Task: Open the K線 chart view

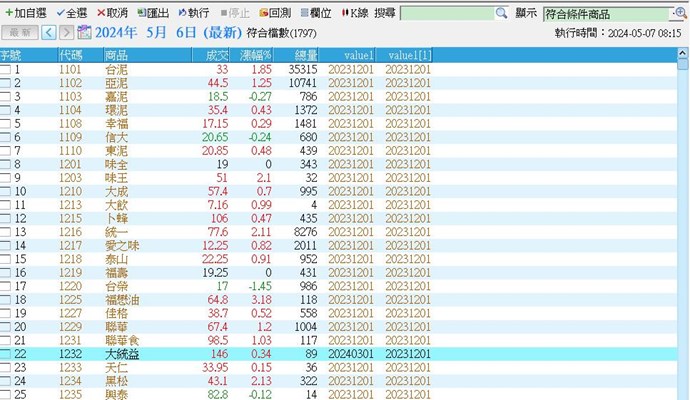Action: point(354,13)
